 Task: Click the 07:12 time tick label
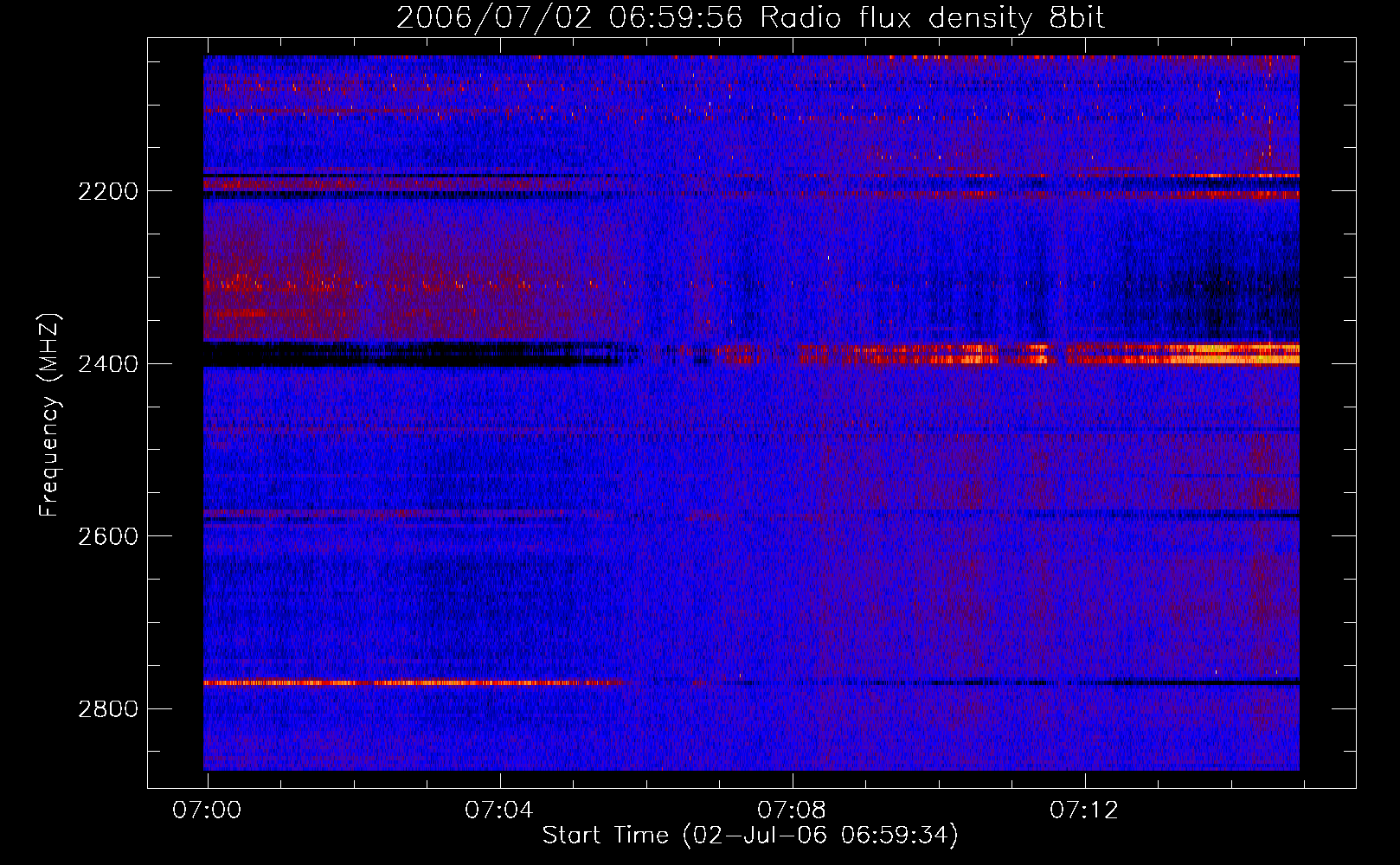point(1084,811)
